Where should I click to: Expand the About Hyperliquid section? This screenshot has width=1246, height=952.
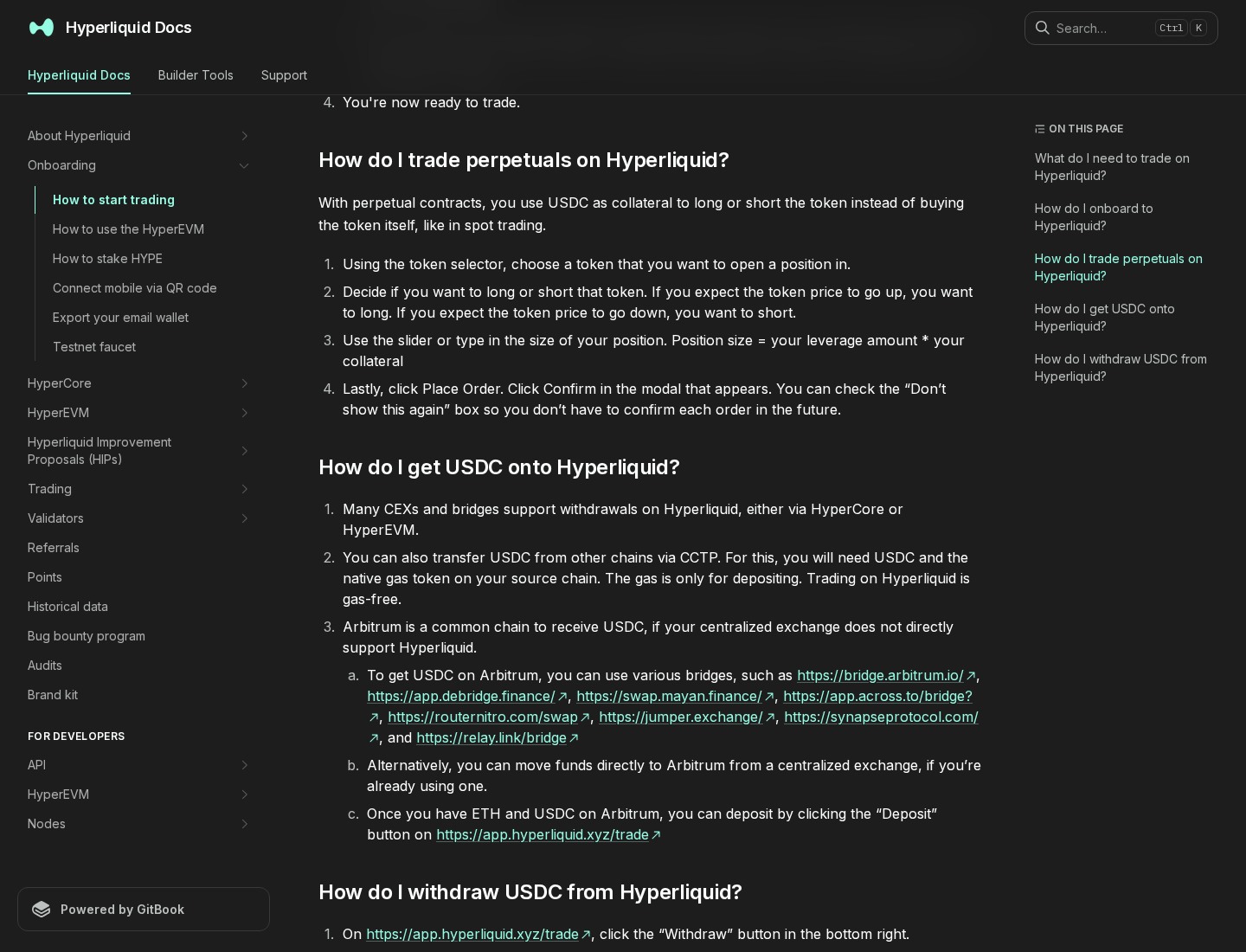(244, 136)
